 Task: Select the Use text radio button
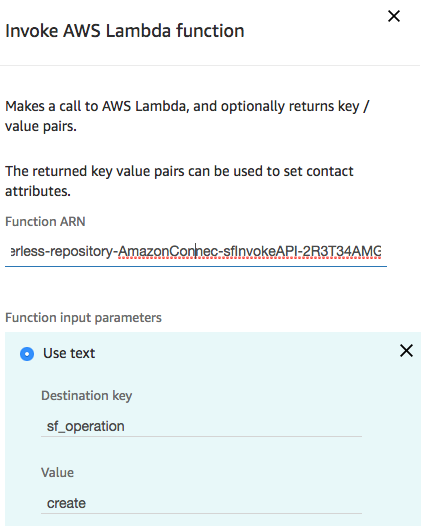point(27,354)
